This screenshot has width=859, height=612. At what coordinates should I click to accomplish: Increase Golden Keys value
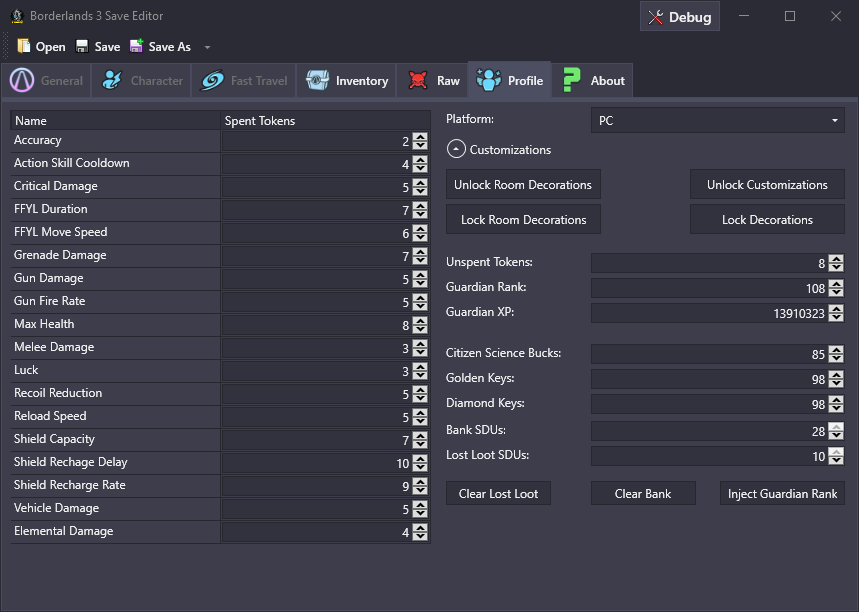(835, 375)
